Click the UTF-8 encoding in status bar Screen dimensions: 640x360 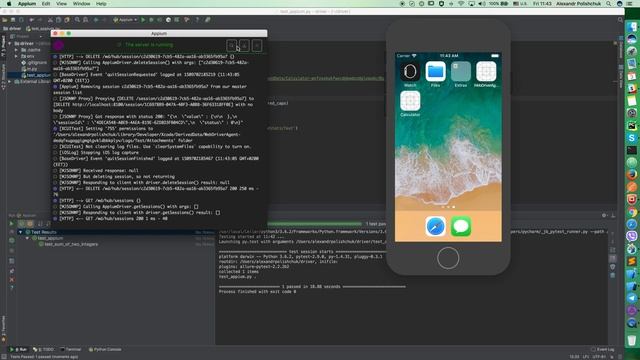point(599,357)
